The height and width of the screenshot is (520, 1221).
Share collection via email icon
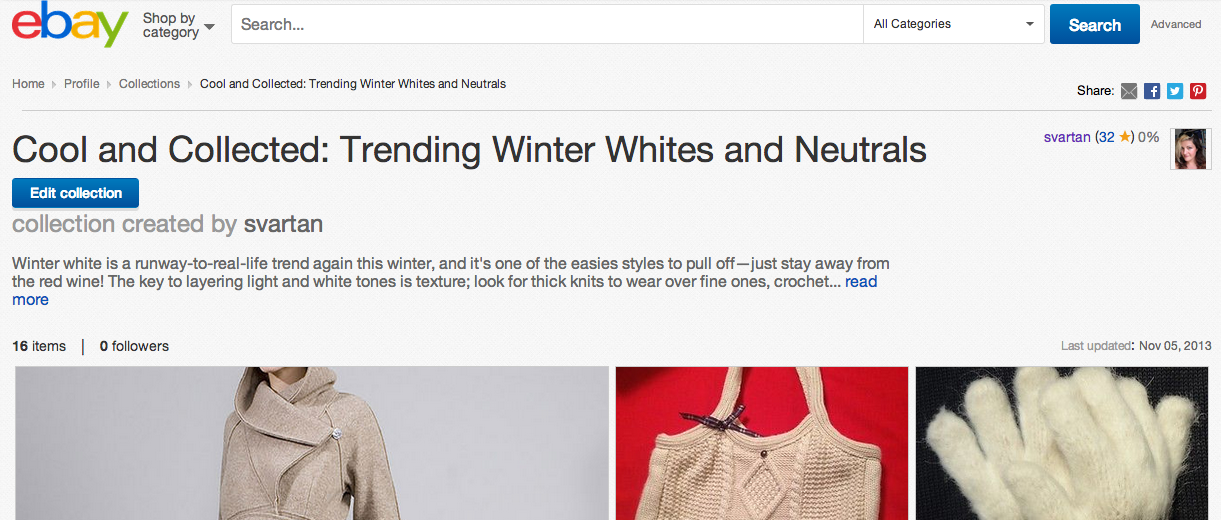pos(1129,91)
